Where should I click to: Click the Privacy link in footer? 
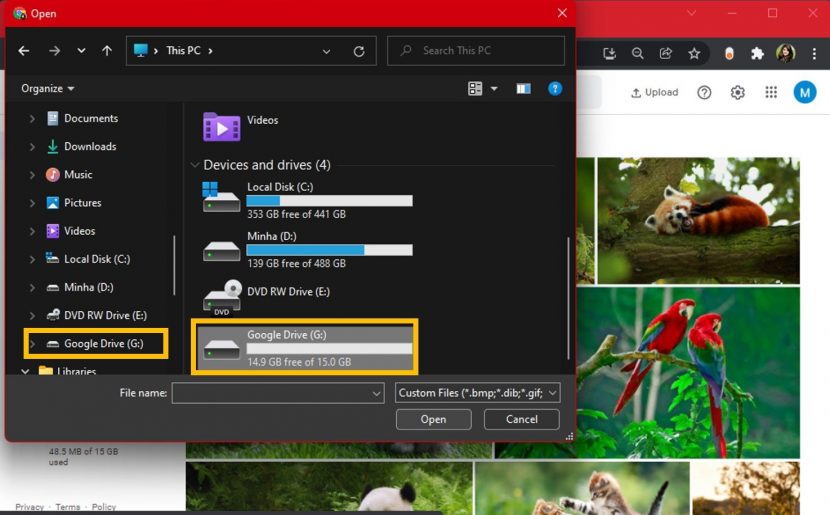30,507
